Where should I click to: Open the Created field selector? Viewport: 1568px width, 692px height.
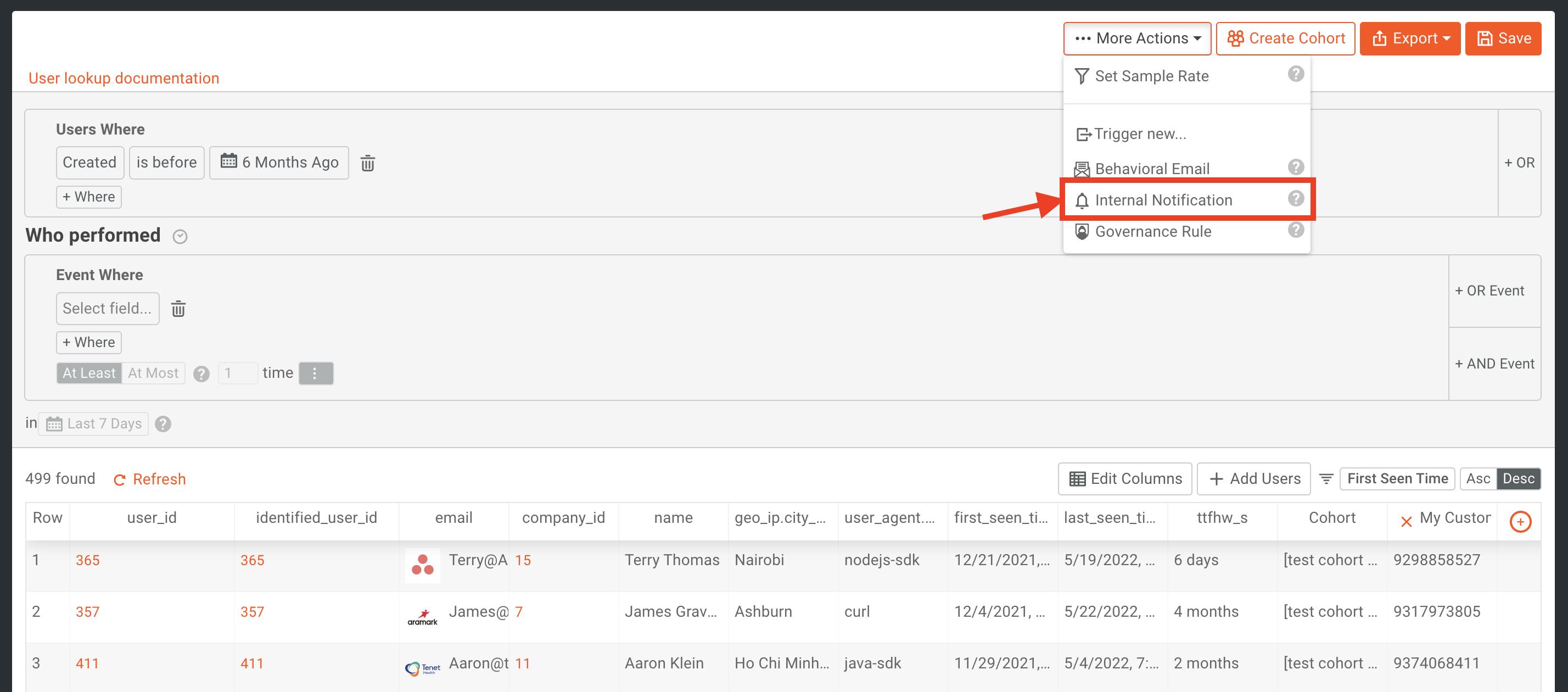pyautogui.click(x=90, y=162)
